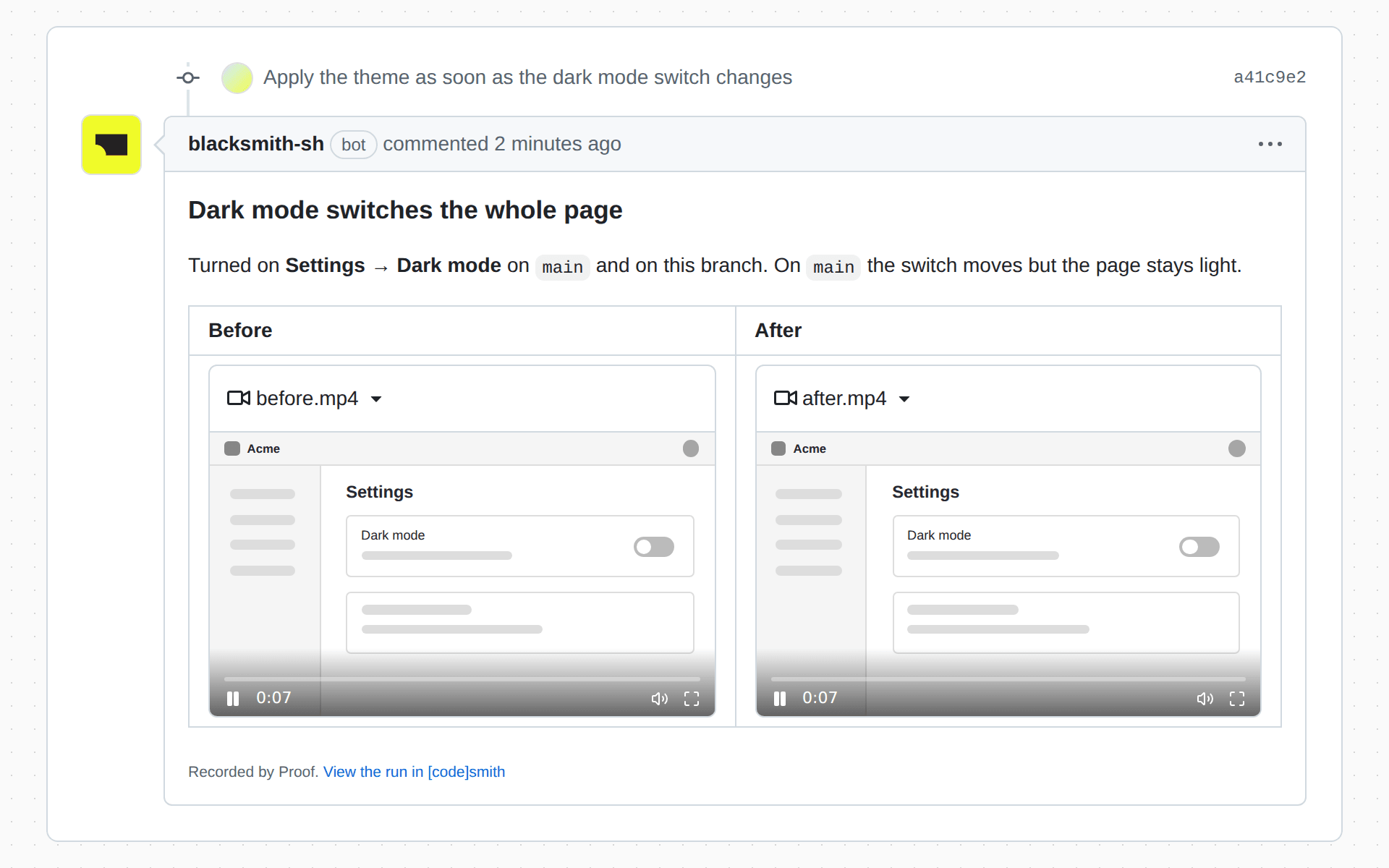Image resolution: width=1389 pixels, height=868 pixels.
Task: Open the 'View the run in [code]smith' link
Action: pyautogui.click(x=414, y=772)
